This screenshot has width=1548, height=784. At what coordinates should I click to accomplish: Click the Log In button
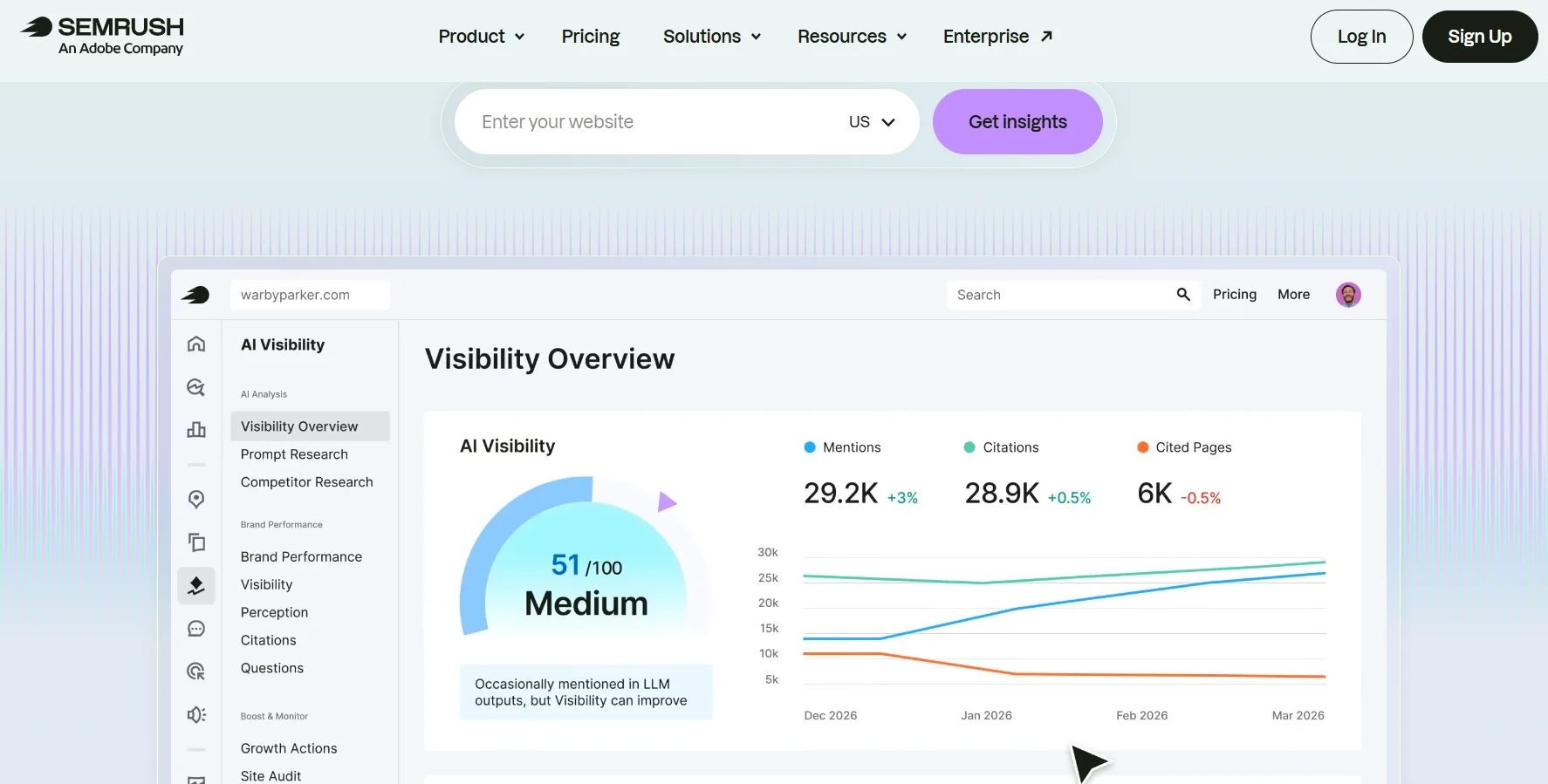[x=1361, y=37]
